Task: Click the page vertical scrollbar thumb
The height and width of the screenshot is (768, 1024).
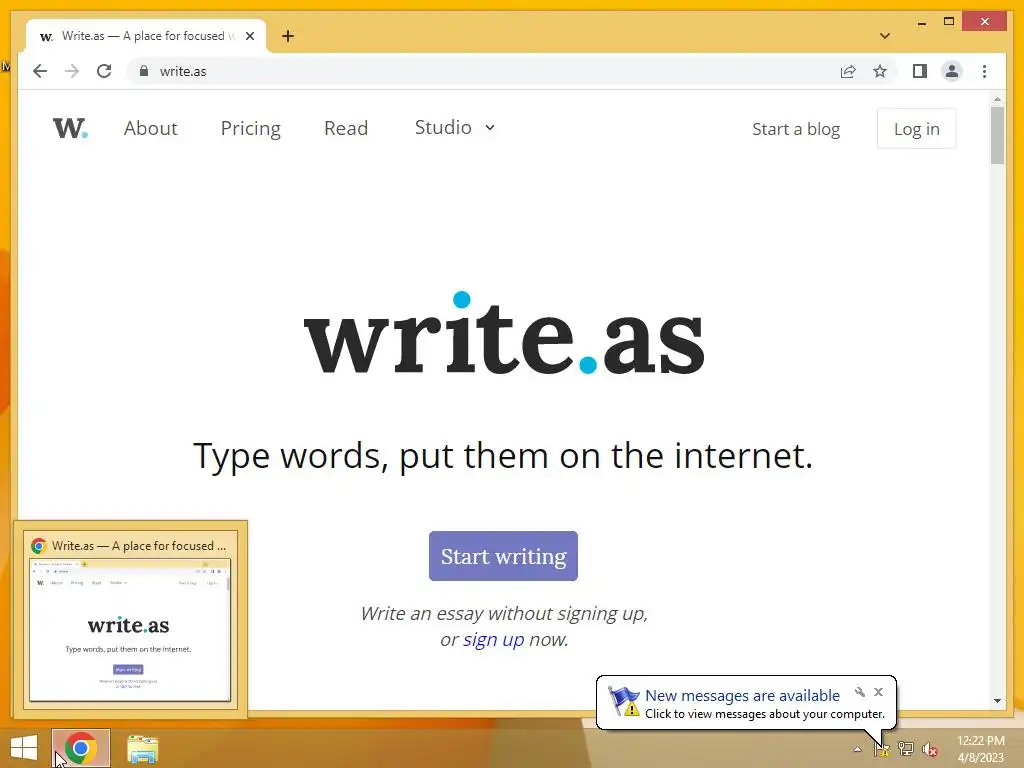Action: pos(997,135)
